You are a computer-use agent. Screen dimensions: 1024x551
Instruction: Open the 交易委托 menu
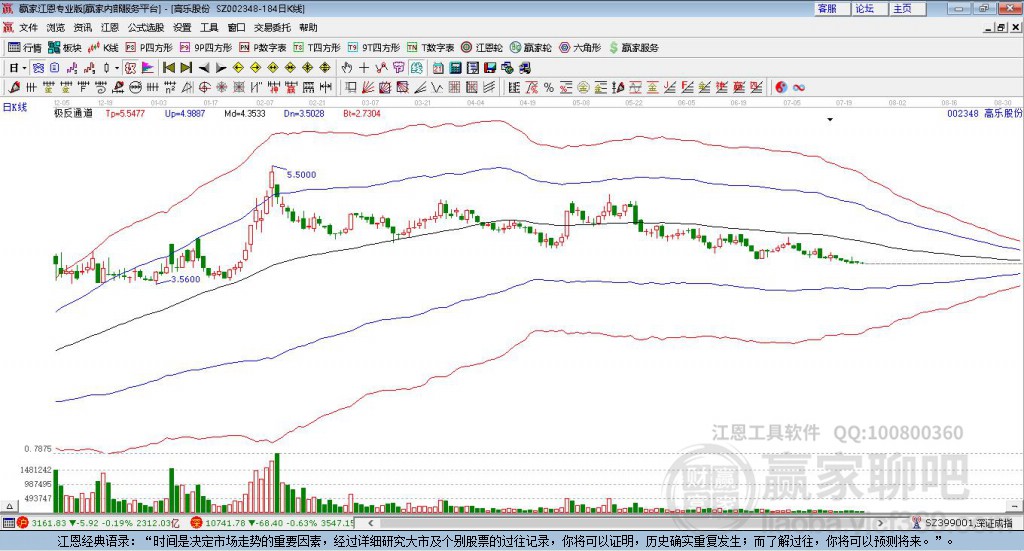tap(272, 27)
